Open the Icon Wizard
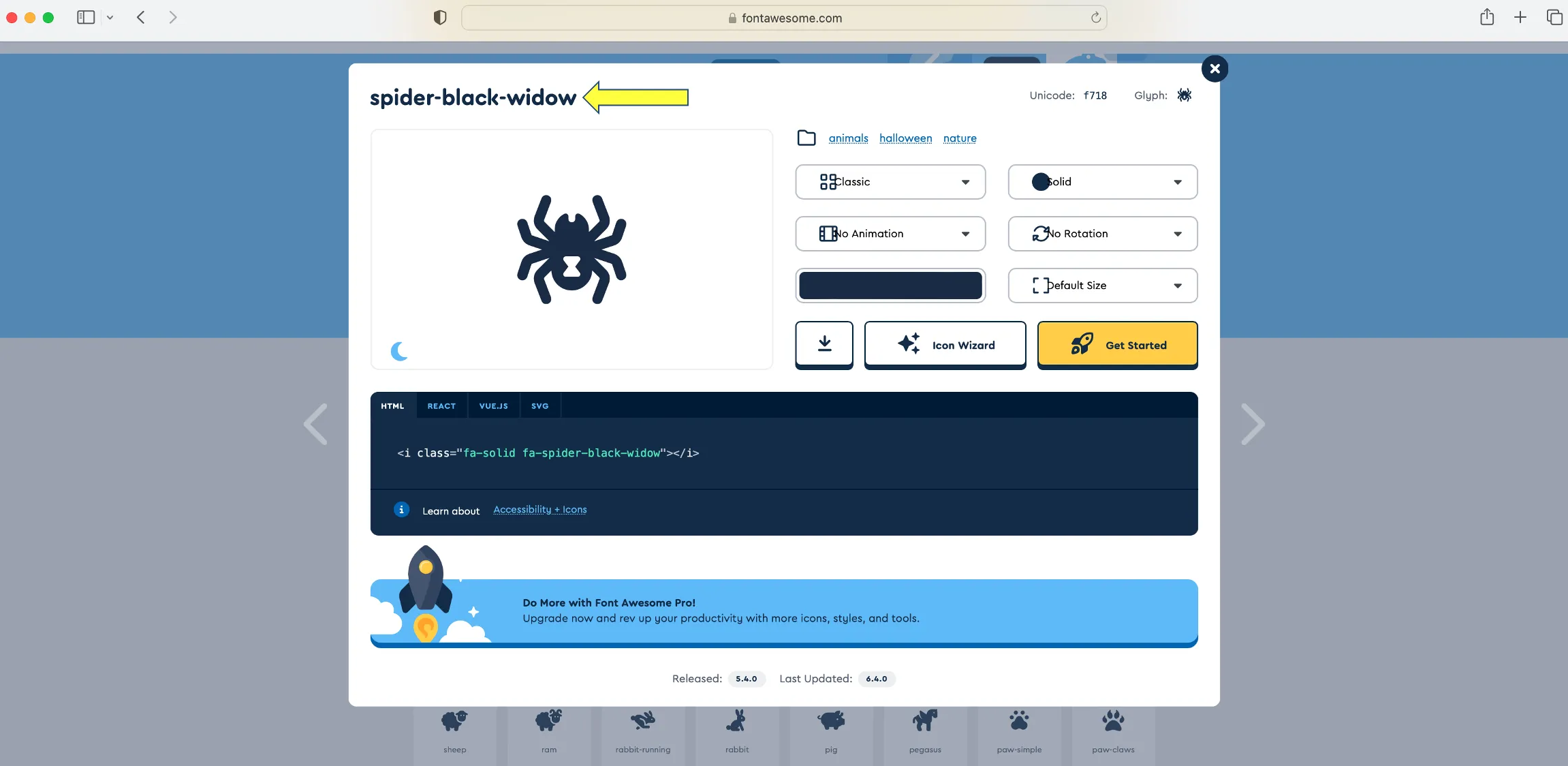Viewport: 1568px width, 766px height. click(945, 345)
